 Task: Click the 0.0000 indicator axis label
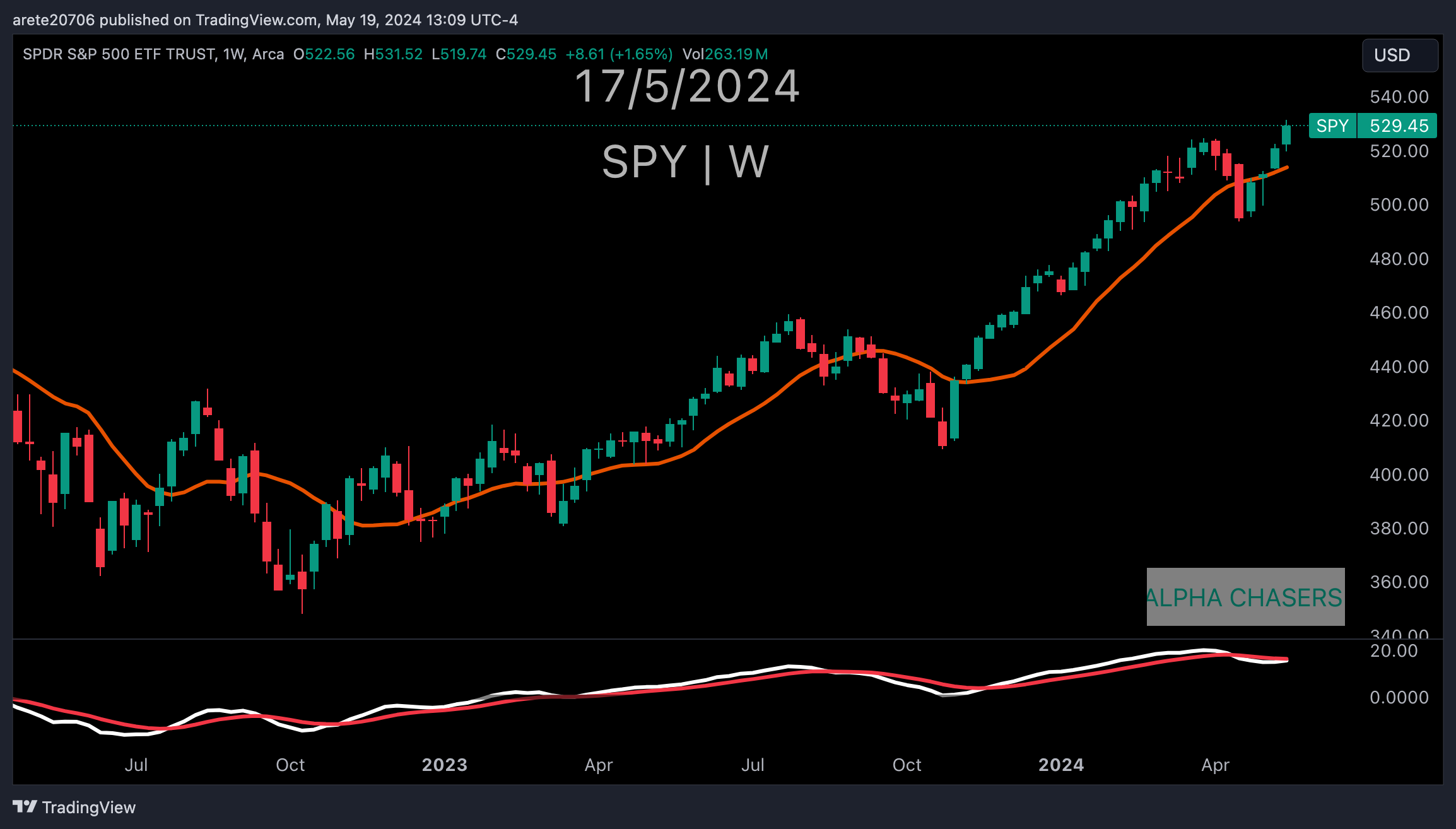[1399, 698]
